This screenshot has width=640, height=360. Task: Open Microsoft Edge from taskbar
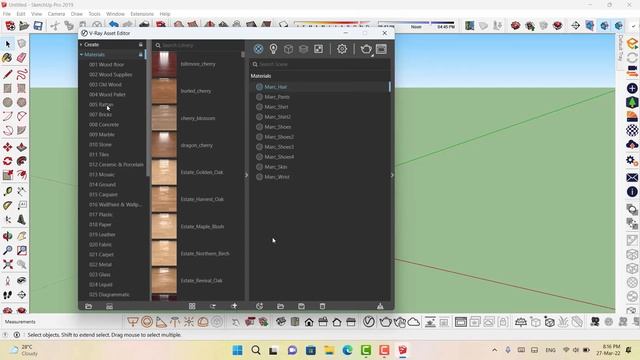tap(347, 350)
